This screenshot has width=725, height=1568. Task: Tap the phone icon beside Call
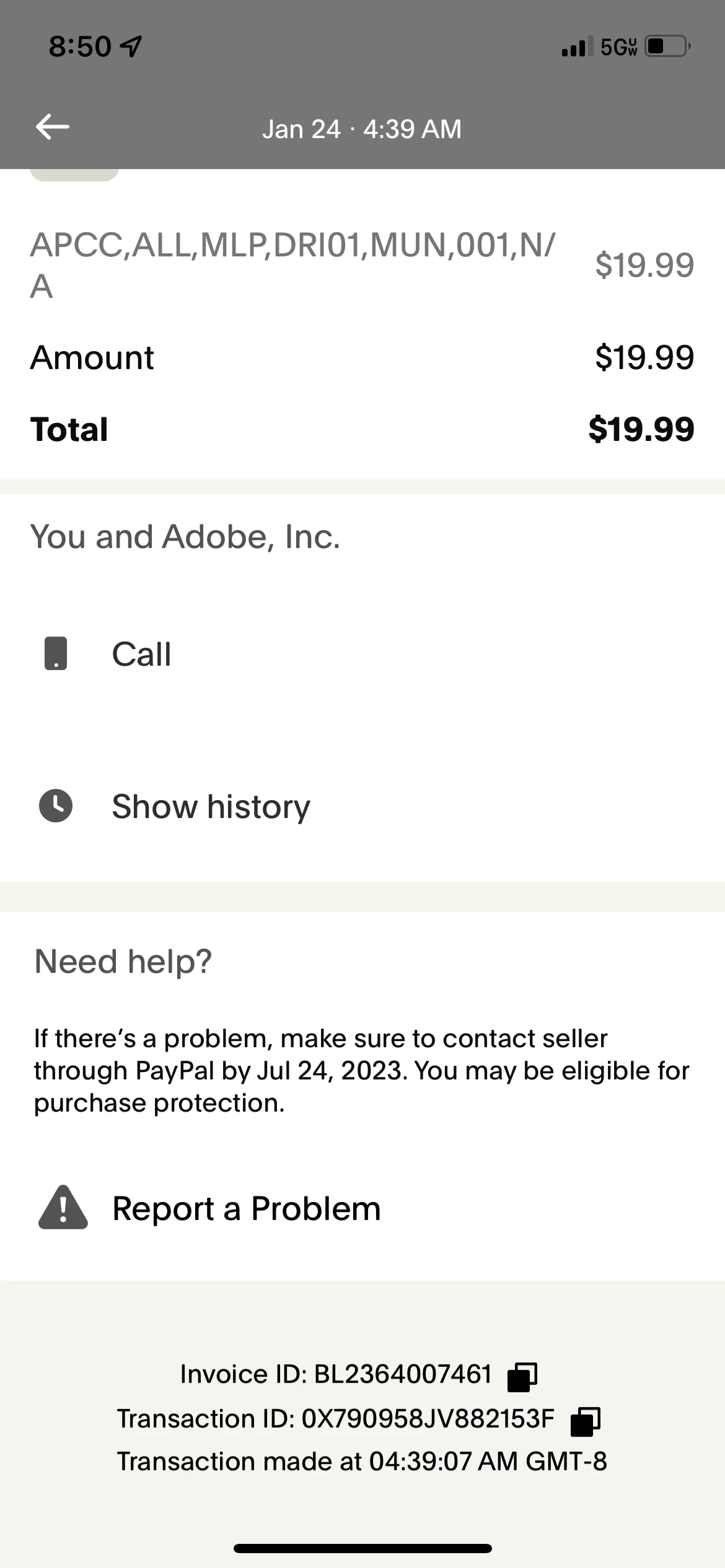(56, 653)
